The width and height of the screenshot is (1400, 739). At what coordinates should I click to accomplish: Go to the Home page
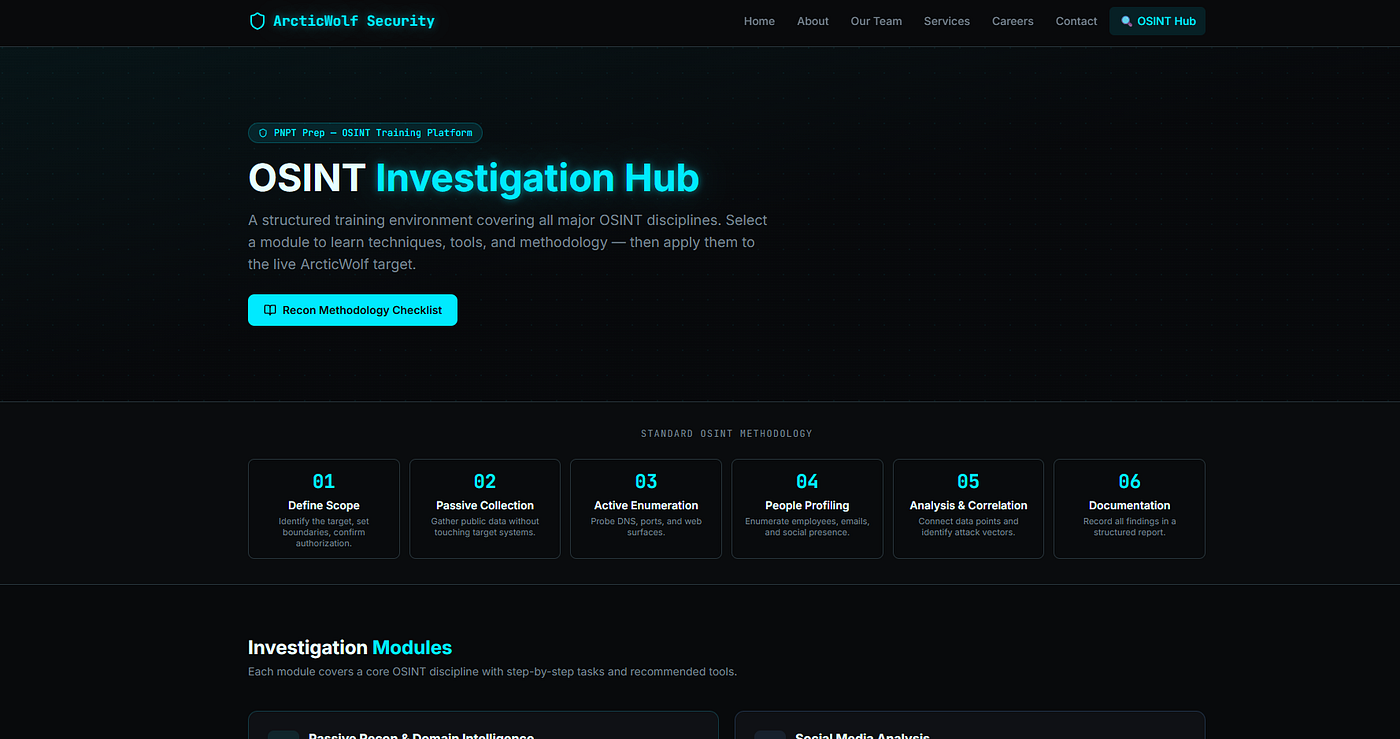759,21
